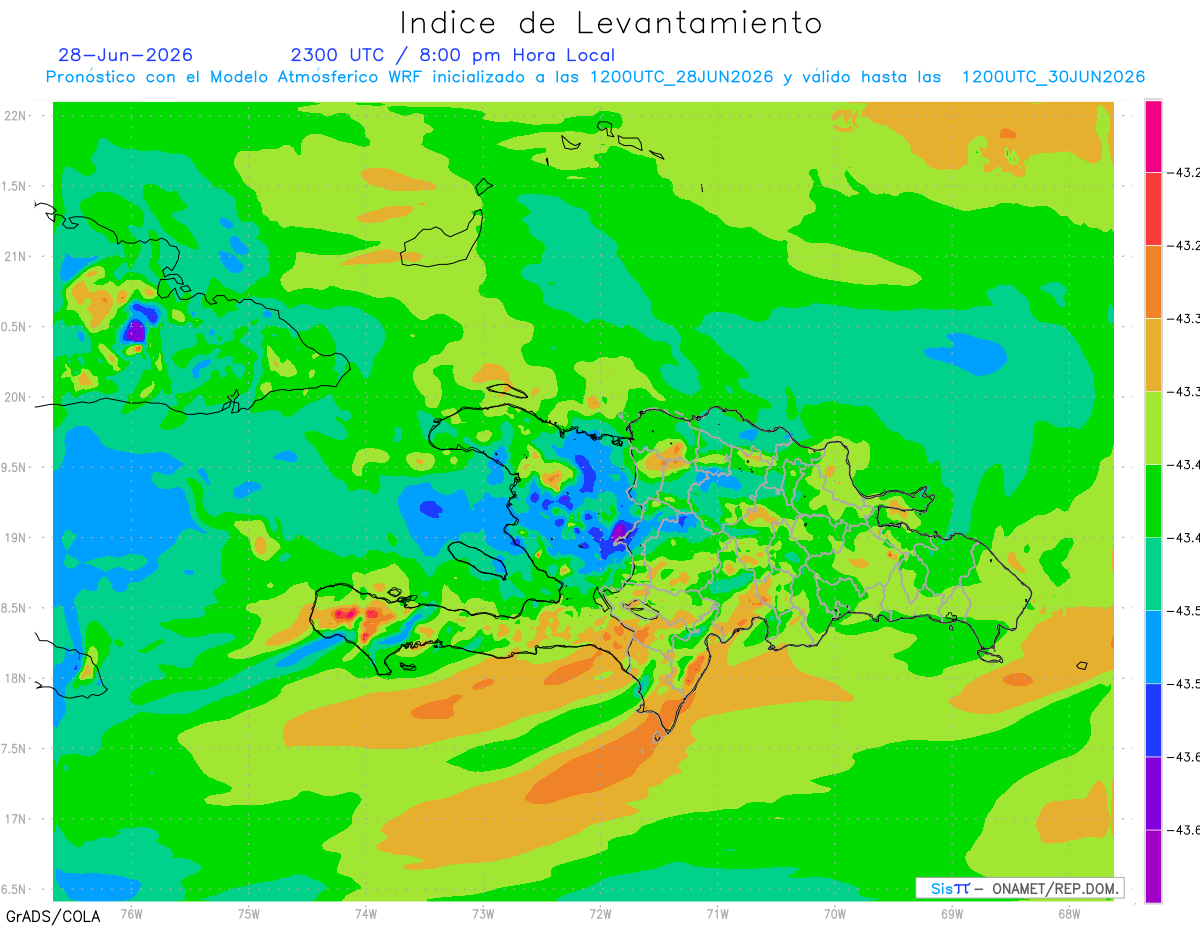Click the red swatch on the color bar

1153,209
